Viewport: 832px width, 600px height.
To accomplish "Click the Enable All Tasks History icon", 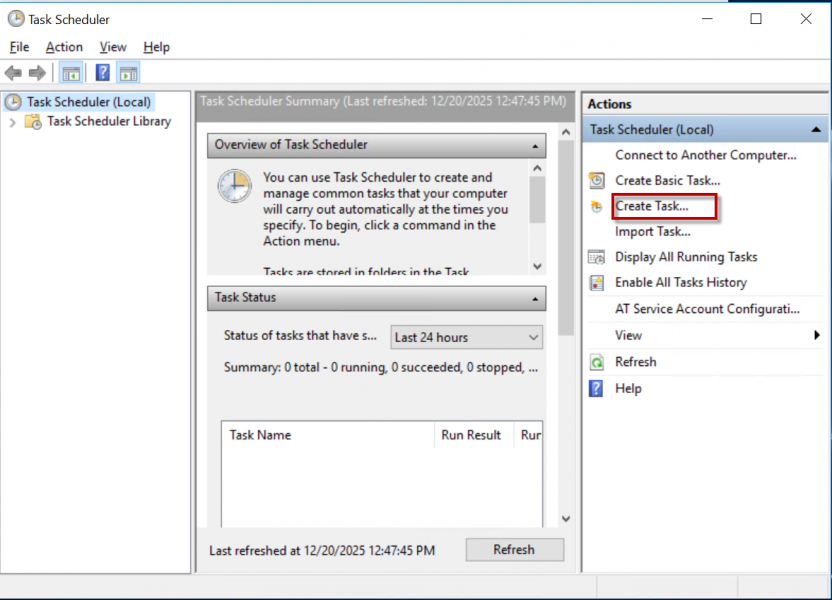I will pyautogui.click(x=597, y=283).
